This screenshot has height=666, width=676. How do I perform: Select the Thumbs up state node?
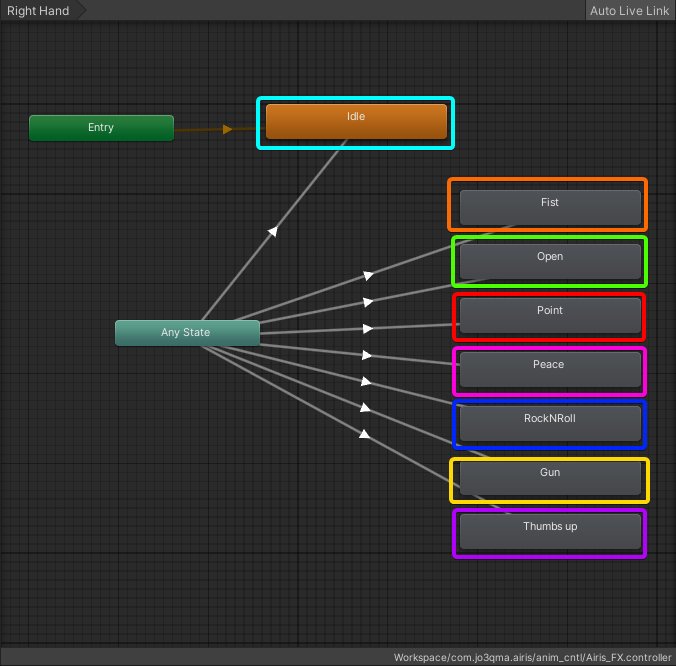pyautogui.click(x=549, y=531)
